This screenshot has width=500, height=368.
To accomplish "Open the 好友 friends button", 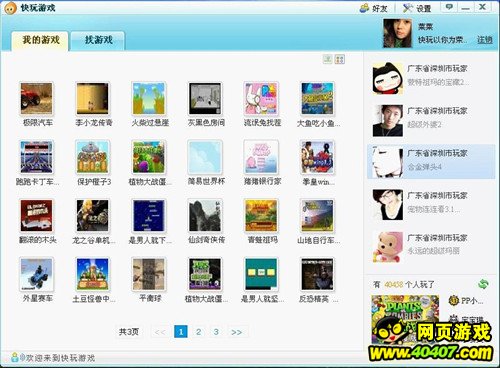I will (x=374, y=8).
